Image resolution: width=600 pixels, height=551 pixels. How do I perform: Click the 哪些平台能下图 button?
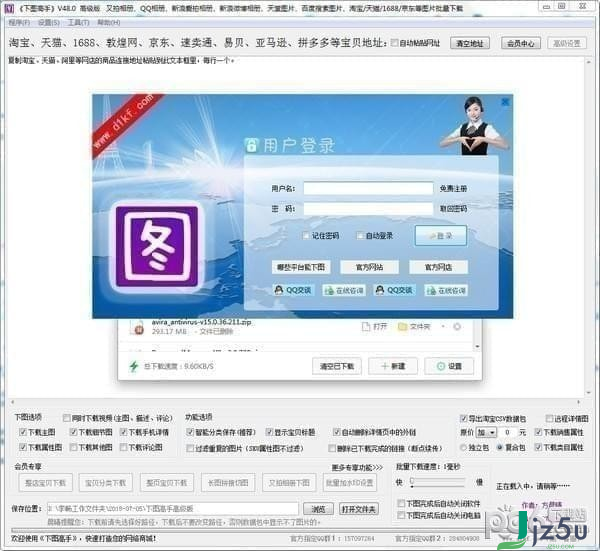[x=301, y=267]
